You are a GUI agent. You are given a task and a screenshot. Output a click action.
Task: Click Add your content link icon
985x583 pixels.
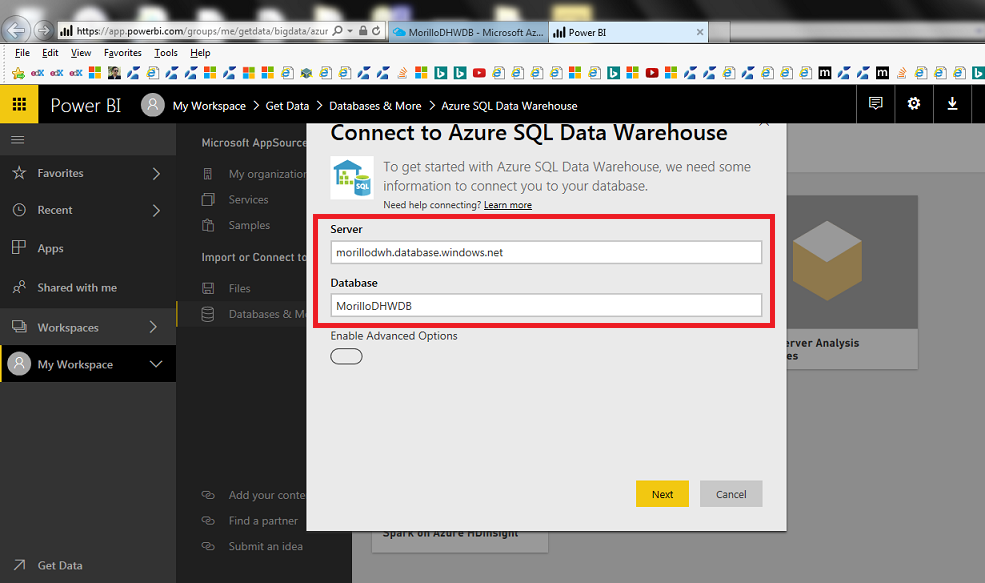point(208,495)
